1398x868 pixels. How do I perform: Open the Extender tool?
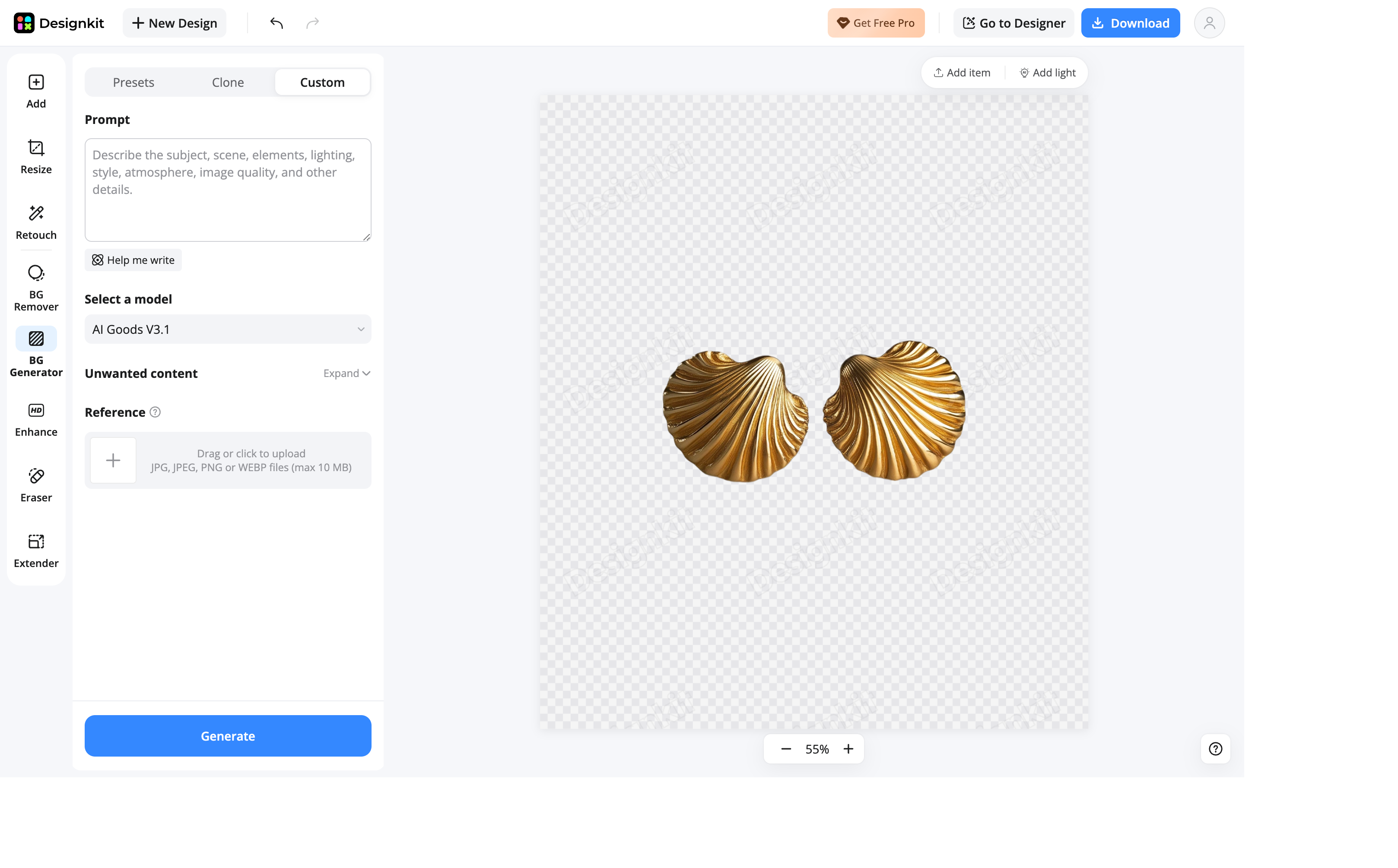(x=36, y=551)
